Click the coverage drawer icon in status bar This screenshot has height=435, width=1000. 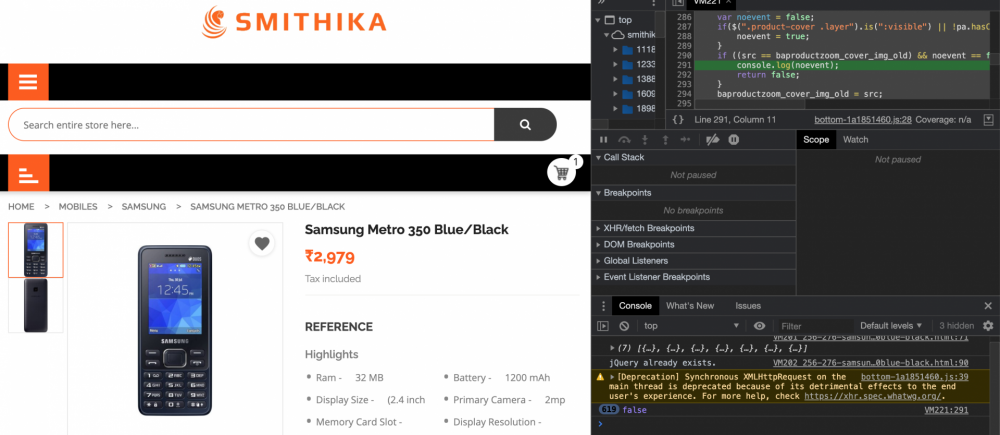(x=989, y=119)
